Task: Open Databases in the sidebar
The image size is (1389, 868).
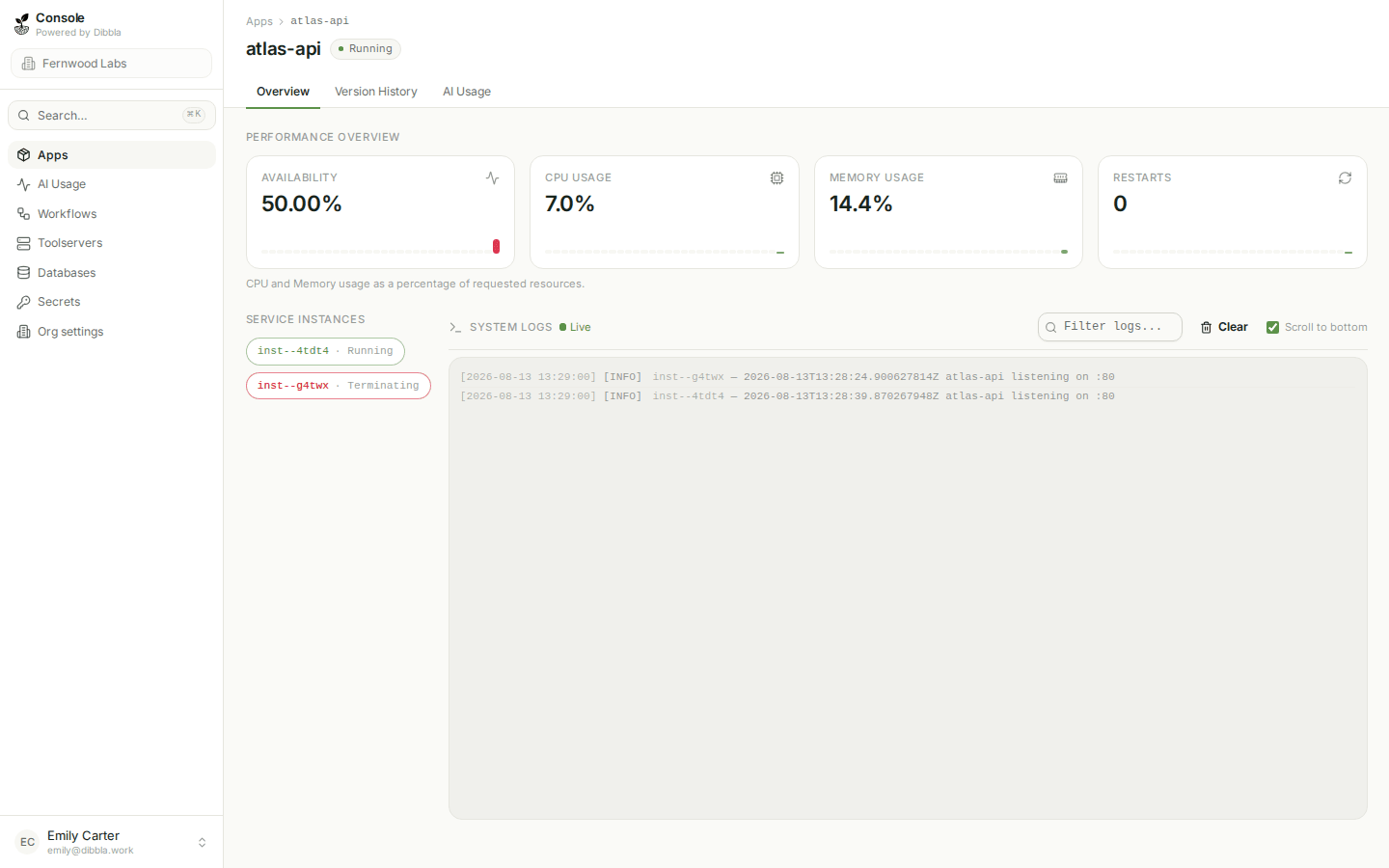Action: (x=112, y=273)
